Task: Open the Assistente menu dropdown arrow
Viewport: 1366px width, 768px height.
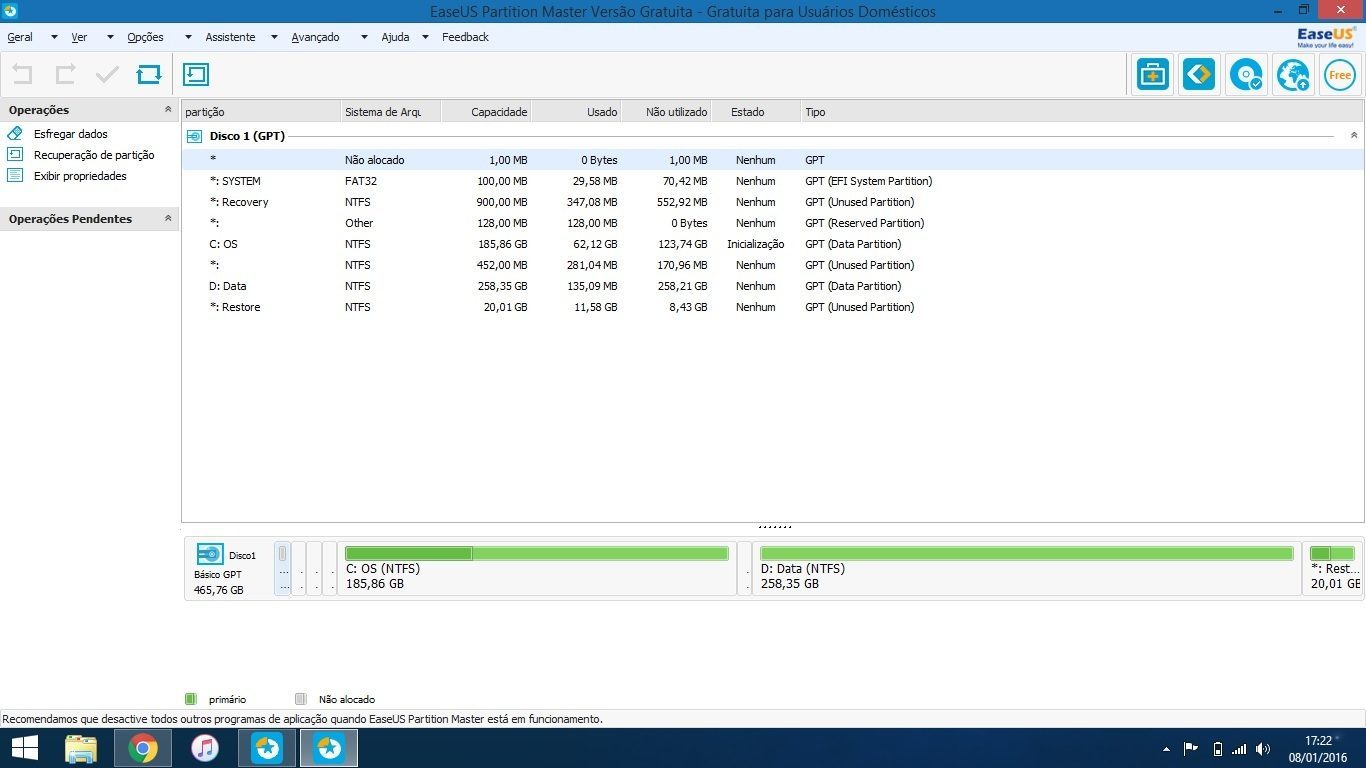Action: click(275, 37)
